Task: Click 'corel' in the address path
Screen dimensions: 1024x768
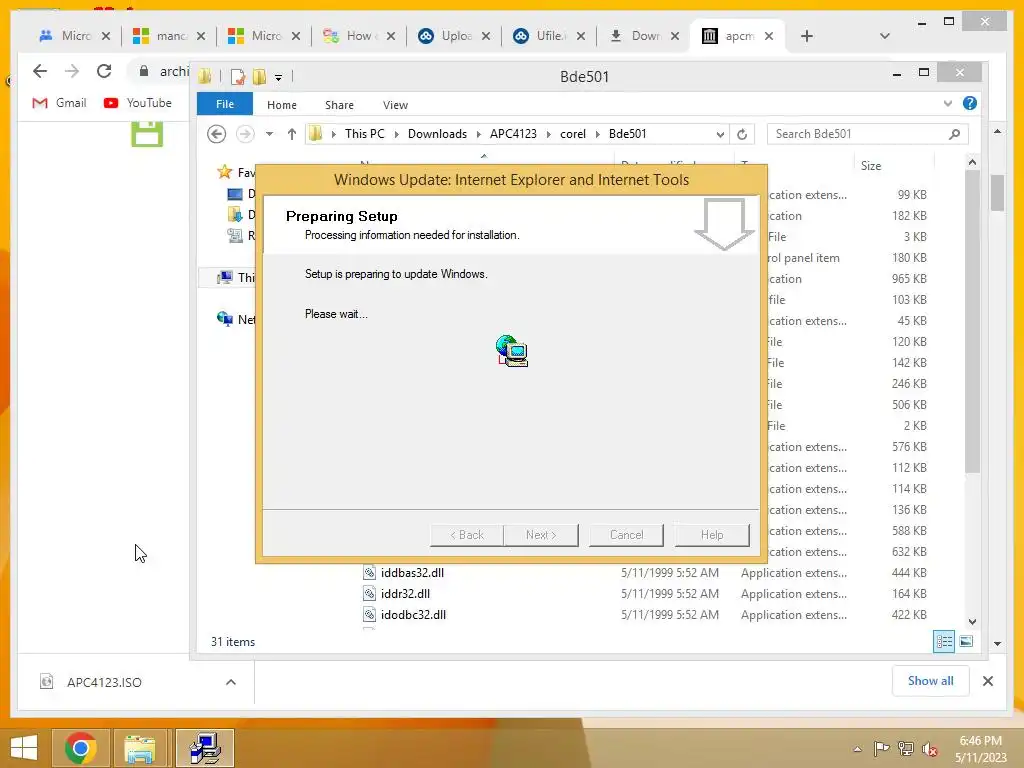Action: (573, 134)
